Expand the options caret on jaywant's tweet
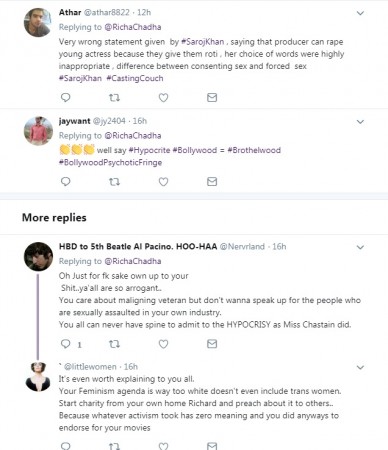The height and width of the screenshot is (450, 388). tap(360, 122)
